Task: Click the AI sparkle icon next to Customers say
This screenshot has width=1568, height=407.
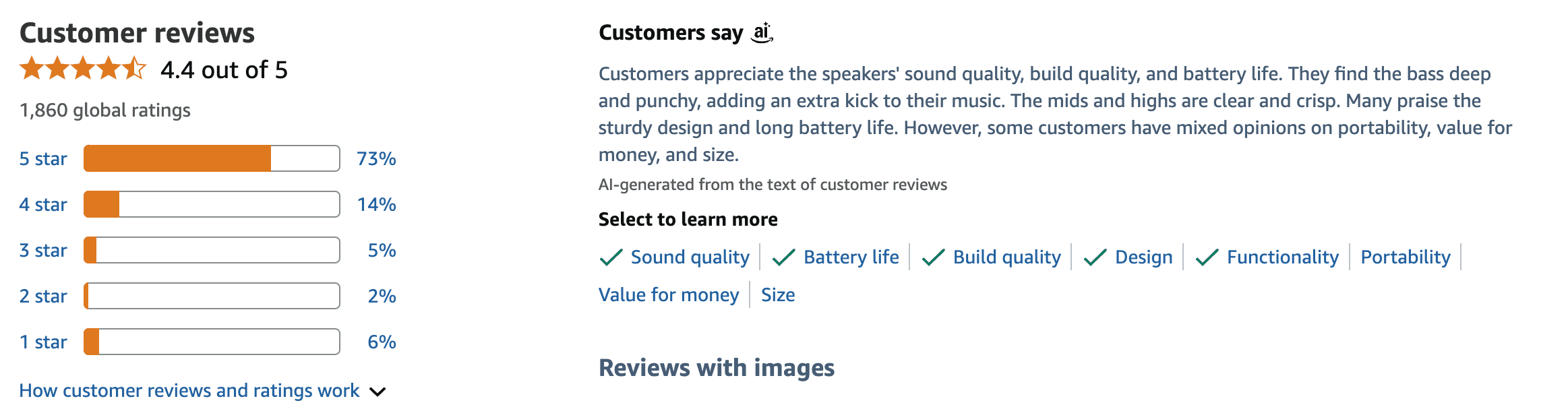Action: click(x=762, y=32)
